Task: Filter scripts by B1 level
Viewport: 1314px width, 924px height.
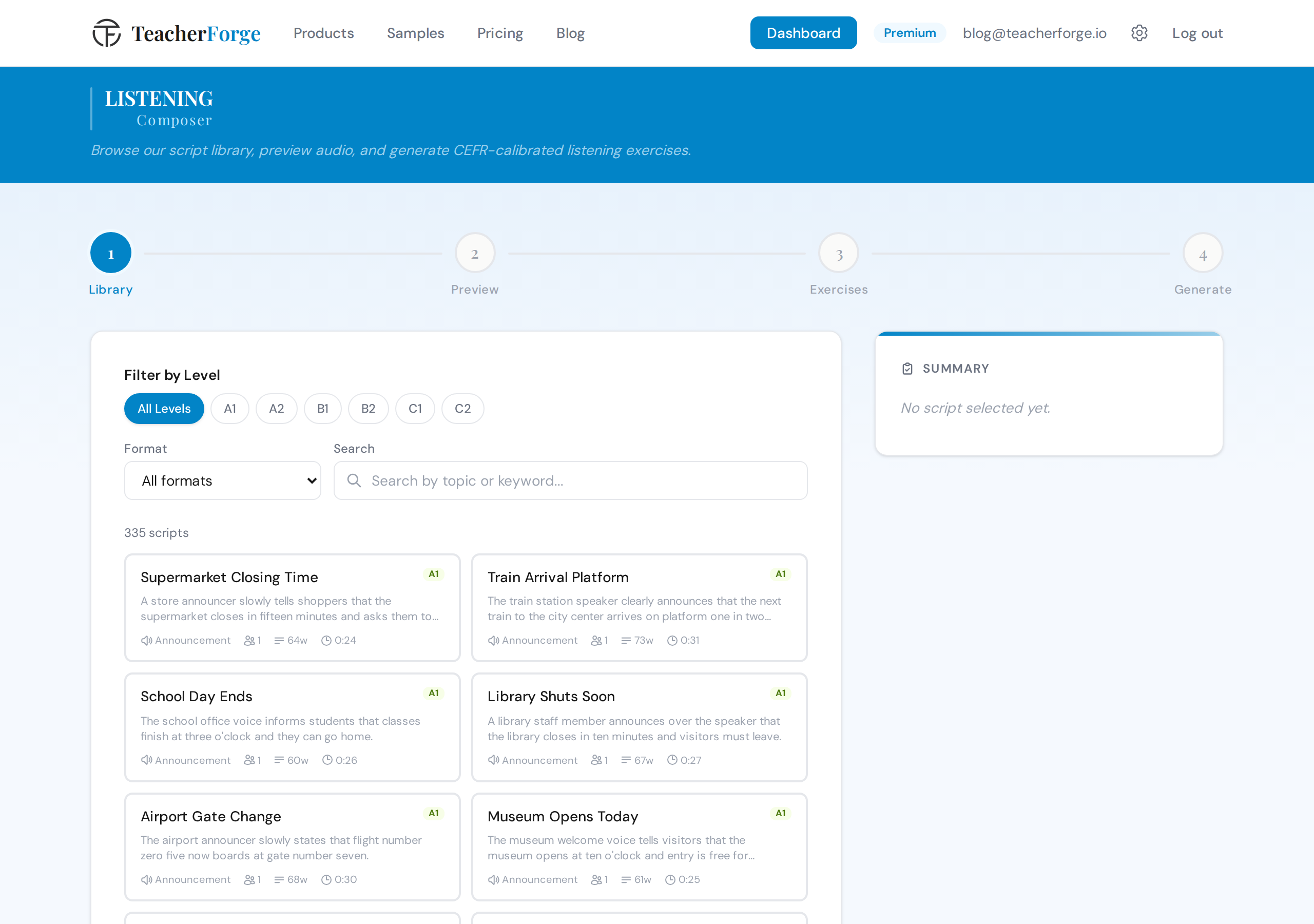Action: pyautogui.click(x=323, y=408)
